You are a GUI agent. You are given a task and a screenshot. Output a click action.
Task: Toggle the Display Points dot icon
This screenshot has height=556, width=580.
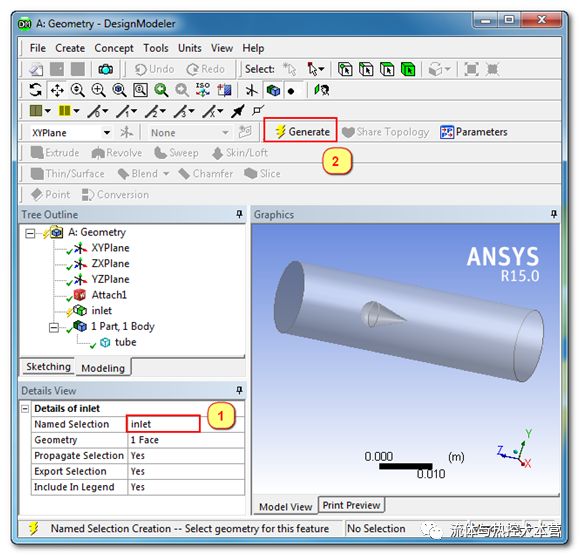coord(291,91)
